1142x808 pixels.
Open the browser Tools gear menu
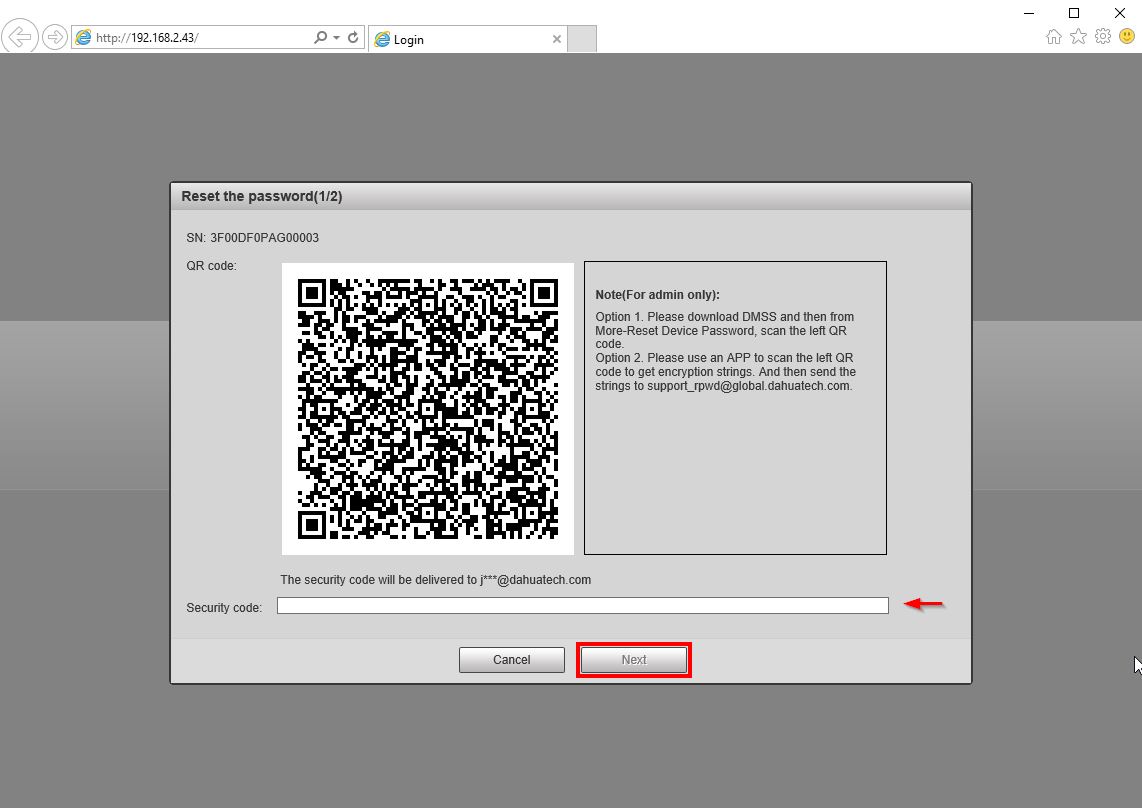tap(1103, 36)
